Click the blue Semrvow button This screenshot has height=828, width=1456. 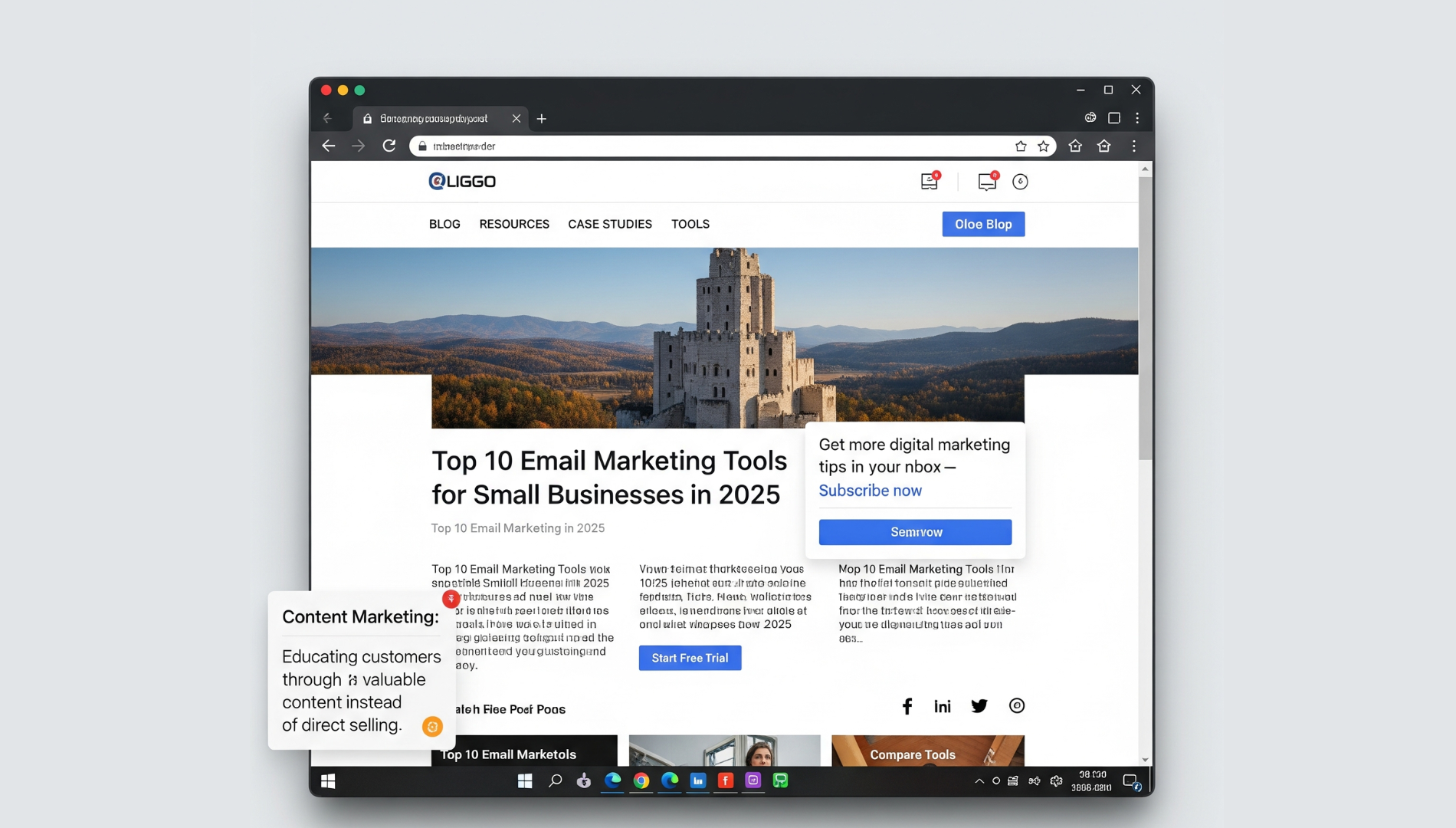[x=915, y=532]
